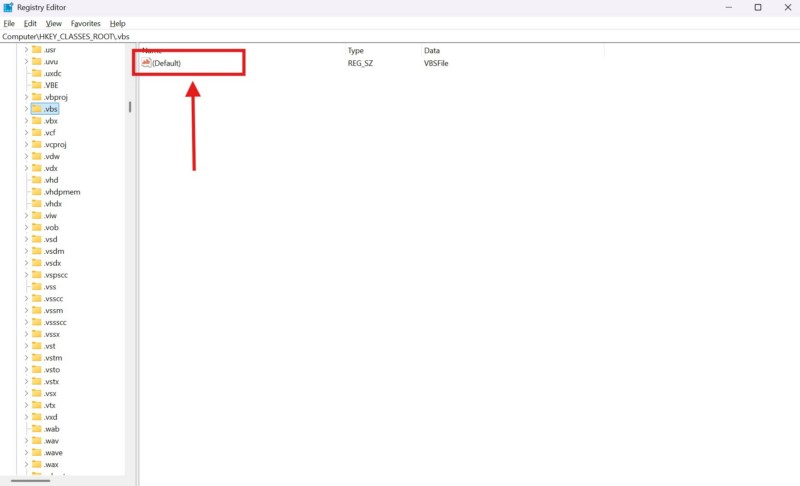This screenshot has width=800, height=486.
Task: Click the .vhdx folder icon
Action: point(37,203)
